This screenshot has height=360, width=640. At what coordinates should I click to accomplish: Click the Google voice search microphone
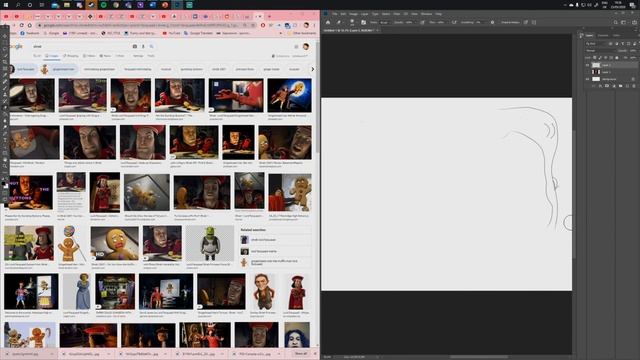[x=143, y=47]
